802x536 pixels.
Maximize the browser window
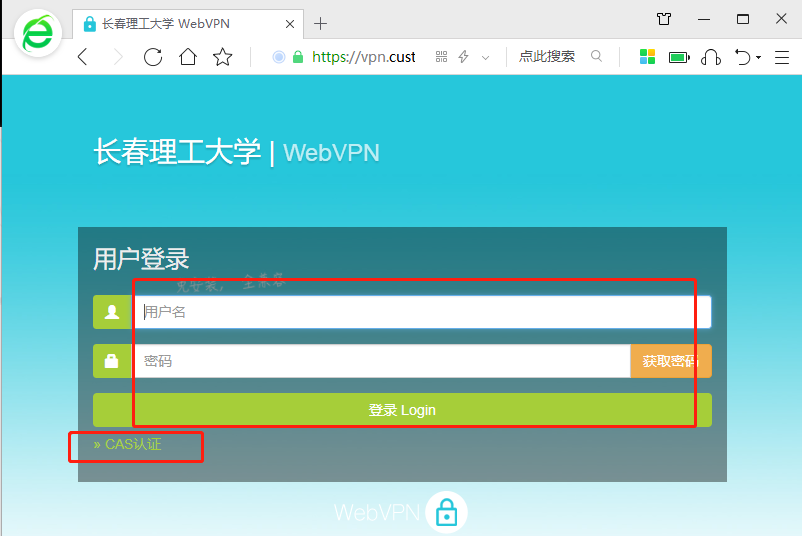(x=743, y=19)
